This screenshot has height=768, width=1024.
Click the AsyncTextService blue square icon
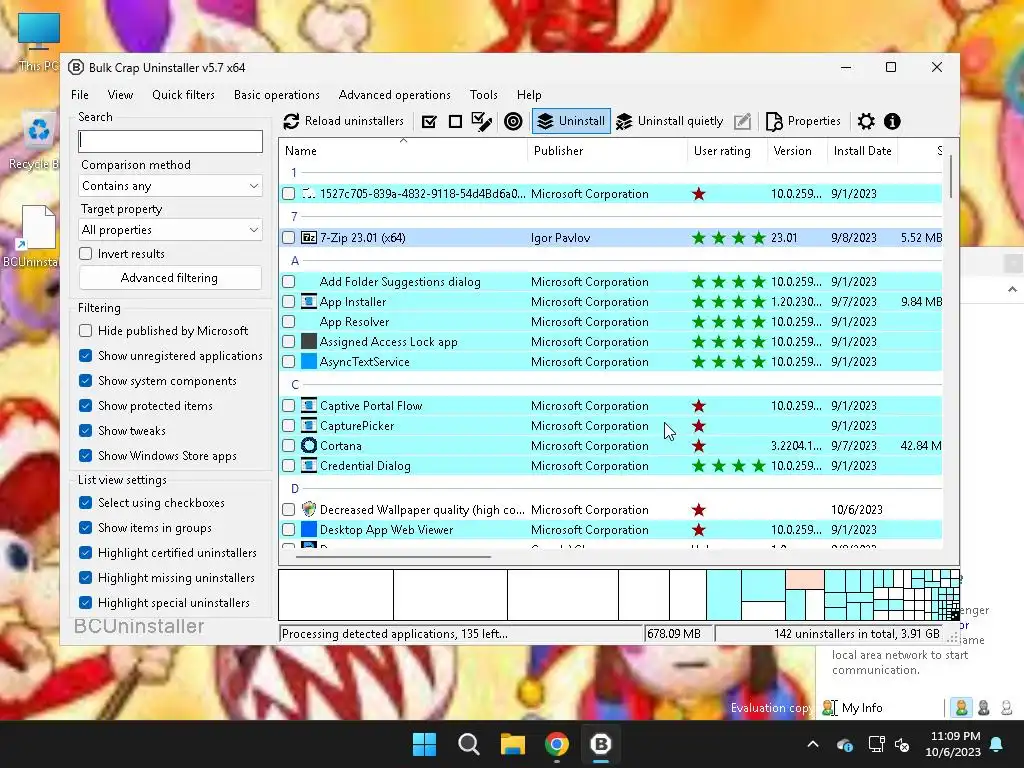[309, 361]
